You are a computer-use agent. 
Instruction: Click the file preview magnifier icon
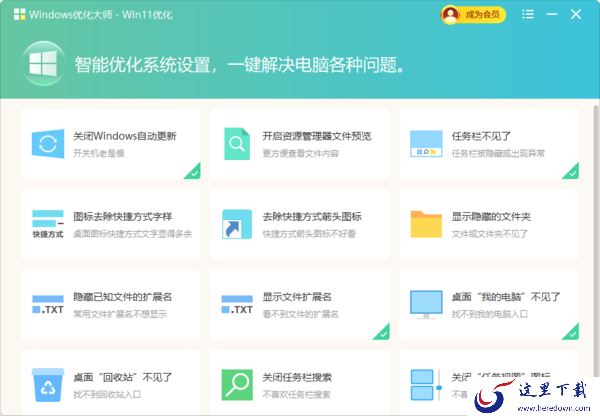(x=237, y=144)
